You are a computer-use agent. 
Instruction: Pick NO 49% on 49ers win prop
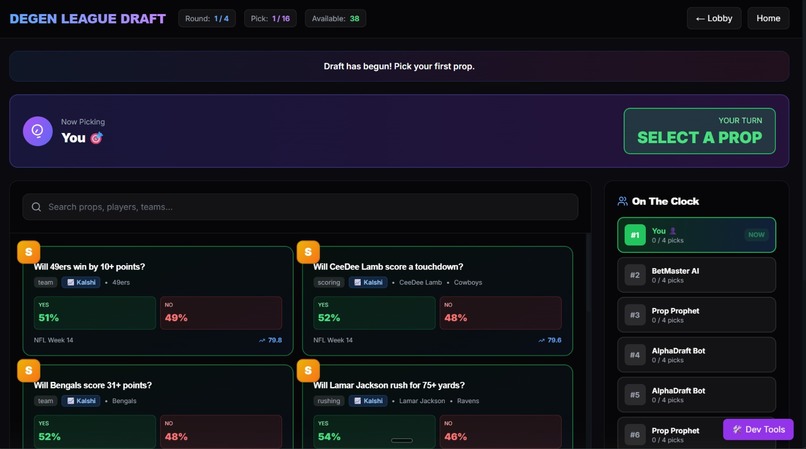coord(221,313)
